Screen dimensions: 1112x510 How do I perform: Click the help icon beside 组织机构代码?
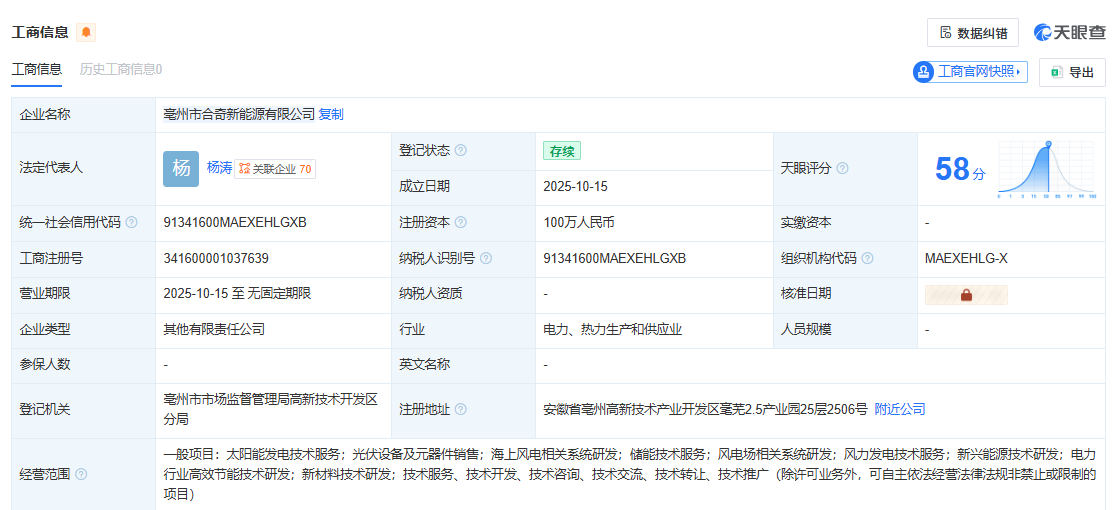[867, 258]
